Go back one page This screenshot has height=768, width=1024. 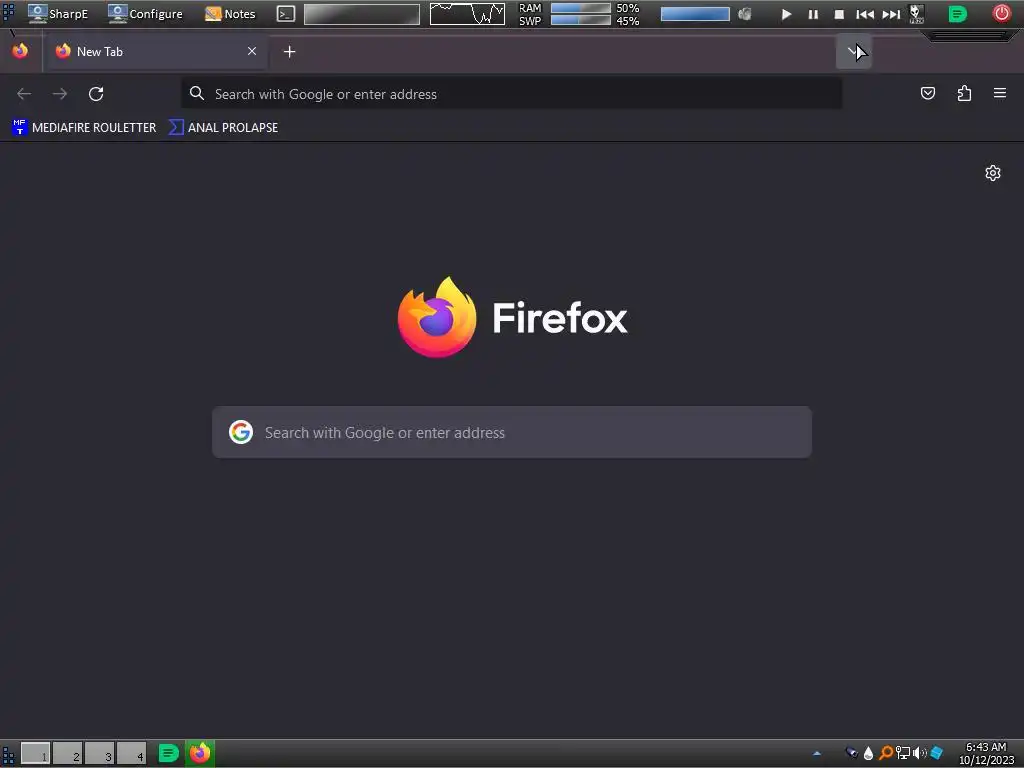pos(24,94)
